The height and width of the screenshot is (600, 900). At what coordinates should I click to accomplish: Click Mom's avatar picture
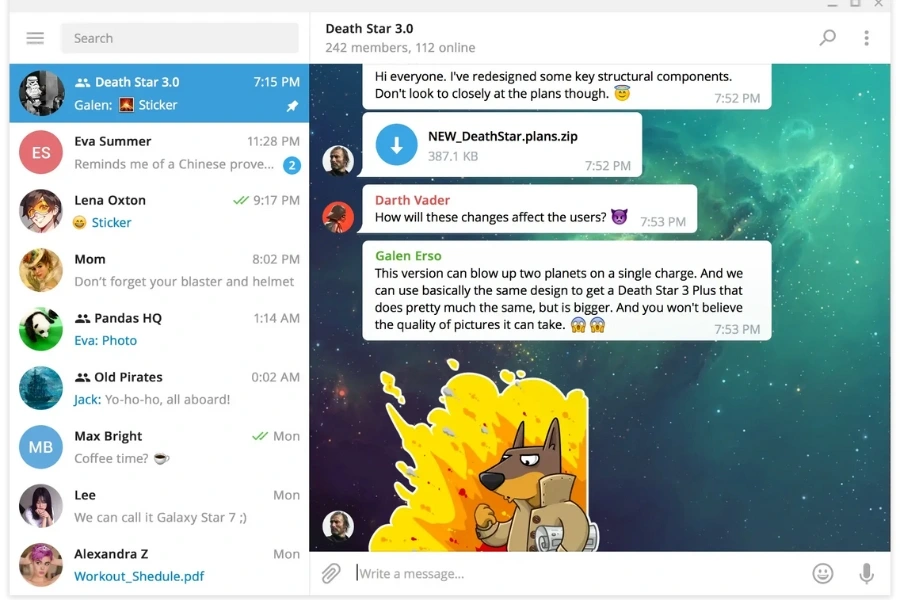(x=41, y=270)
